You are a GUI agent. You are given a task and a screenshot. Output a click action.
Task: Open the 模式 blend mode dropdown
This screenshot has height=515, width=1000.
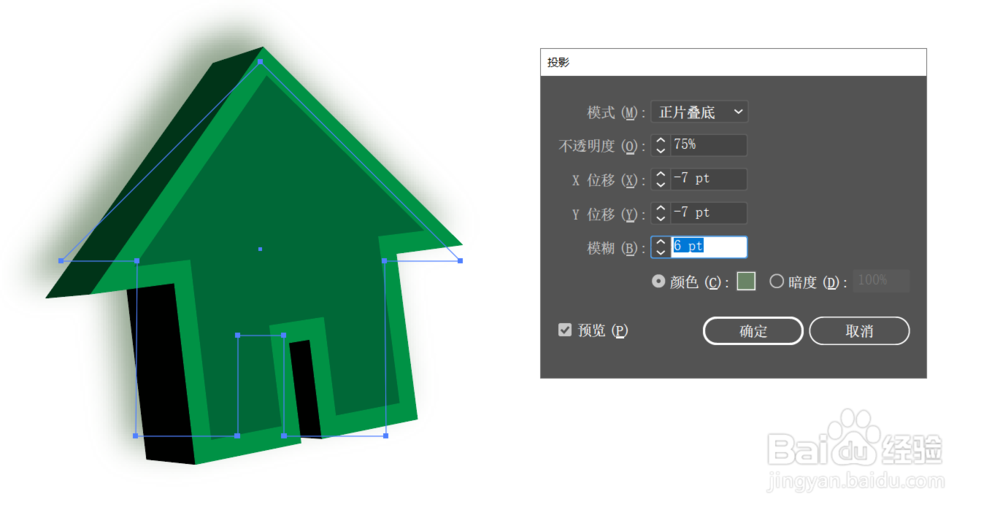coord(699,112)
